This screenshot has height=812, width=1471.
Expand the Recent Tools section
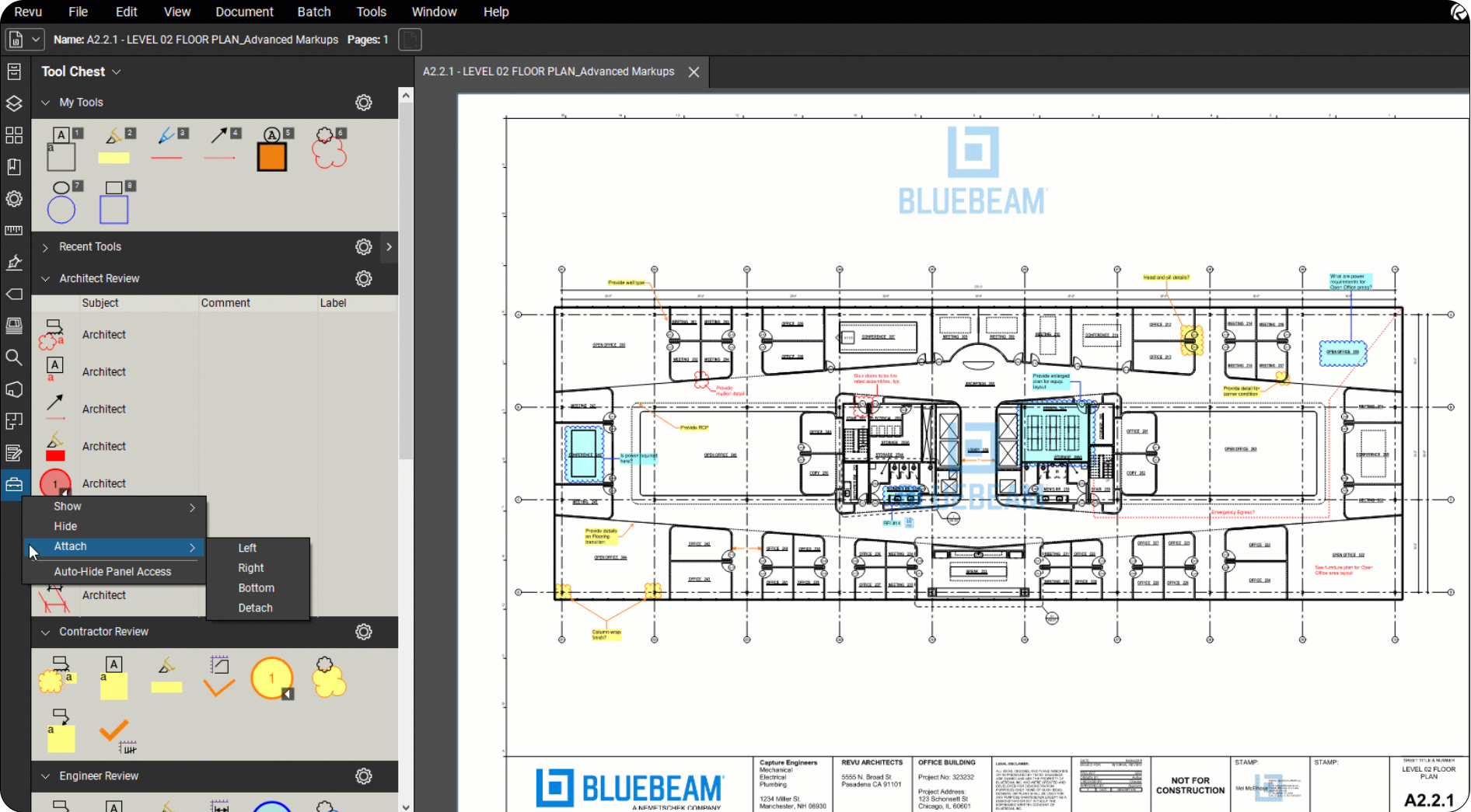click(45, 247)
